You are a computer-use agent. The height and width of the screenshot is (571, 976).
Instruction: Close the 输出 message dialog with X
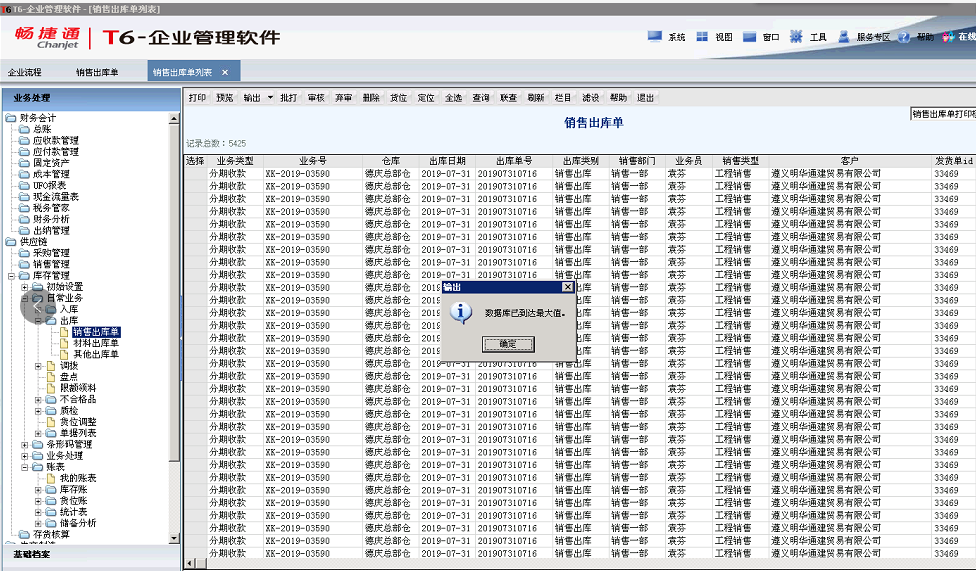tap(567, 287)
